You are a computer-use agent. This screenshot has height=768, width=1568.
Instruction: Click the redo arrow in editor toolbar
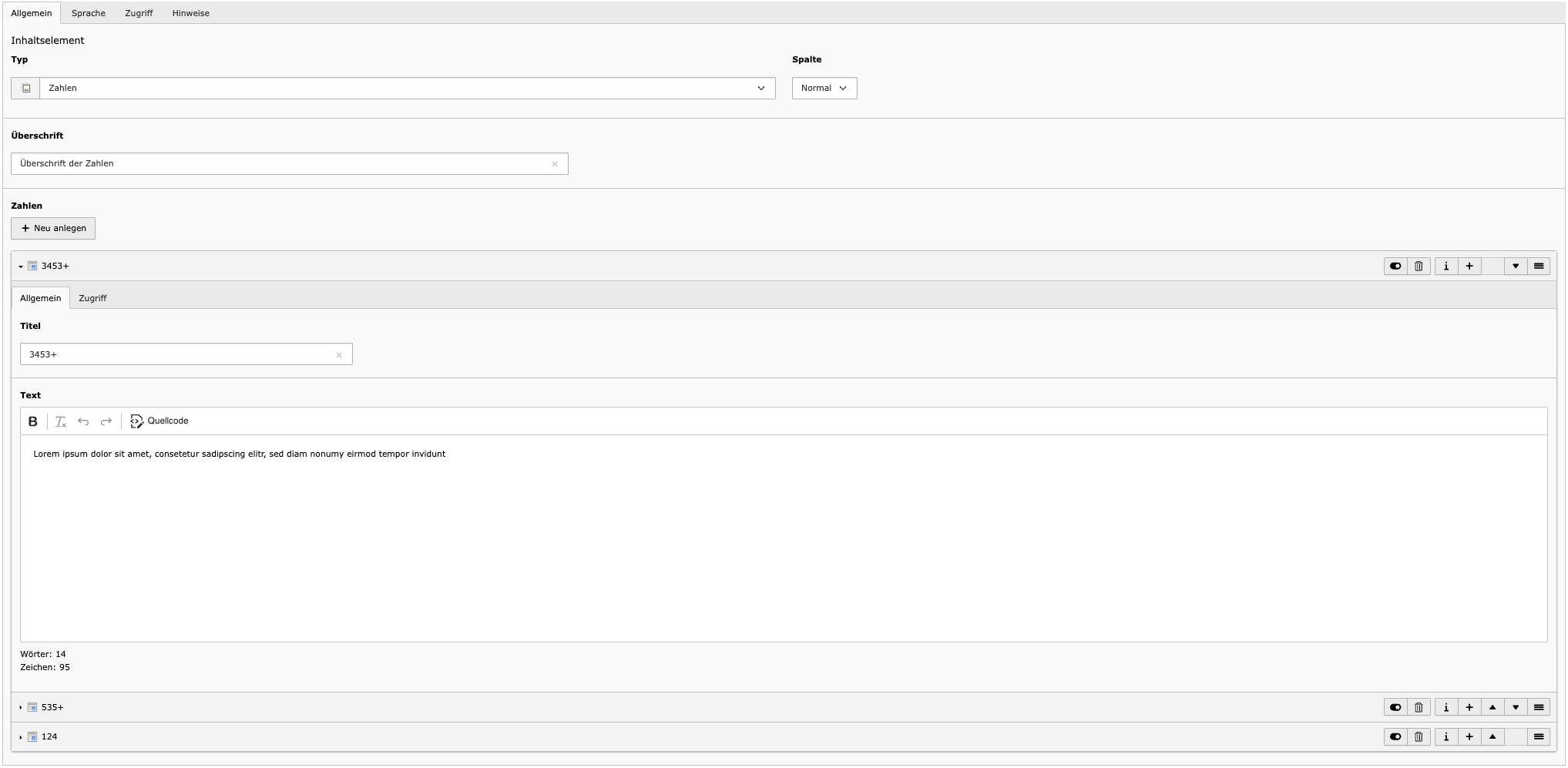pos(106,421)
